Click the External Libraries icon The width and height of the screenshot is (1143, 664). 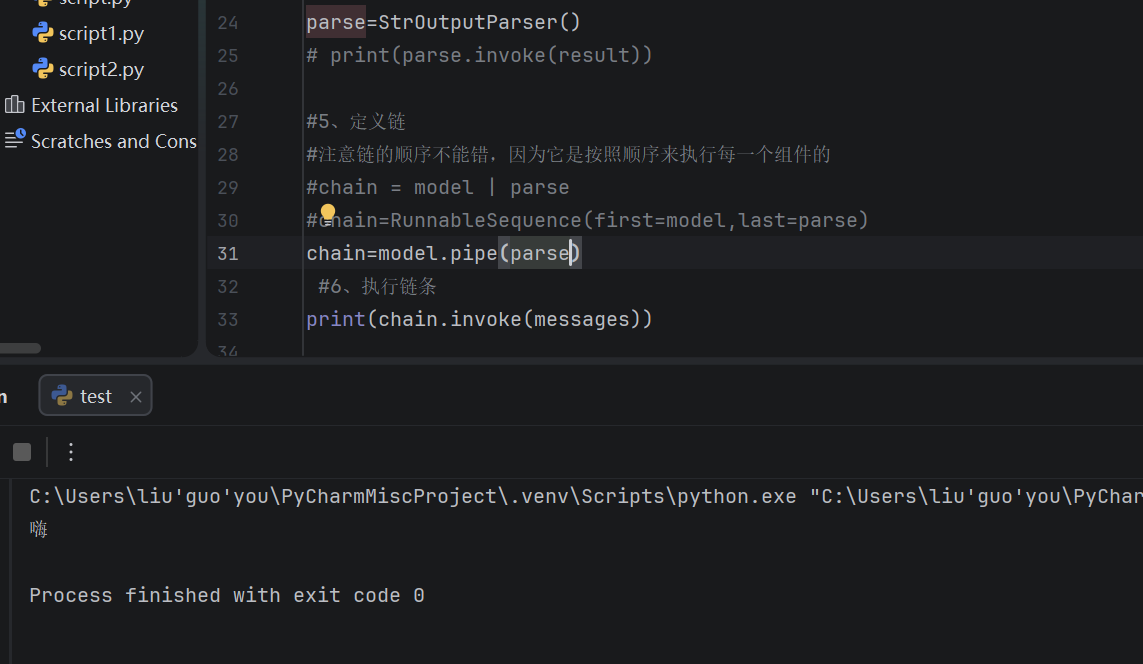[x=15, y=105]
